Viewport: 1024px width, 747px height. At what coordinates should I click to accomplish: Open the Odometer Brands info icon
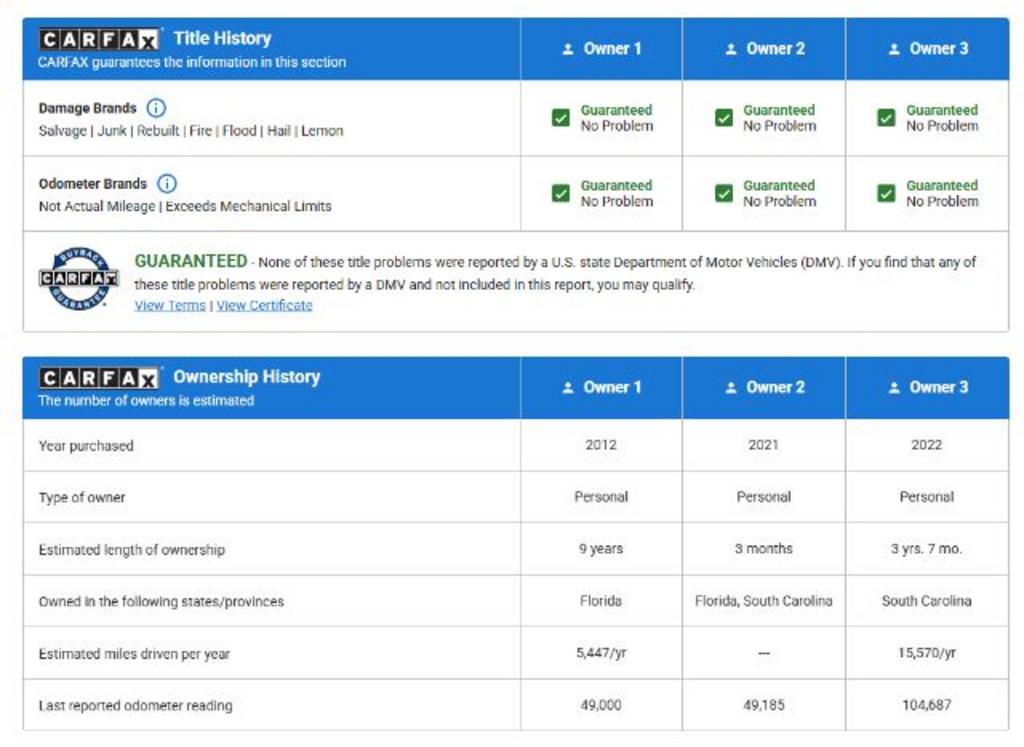point(167,183)
